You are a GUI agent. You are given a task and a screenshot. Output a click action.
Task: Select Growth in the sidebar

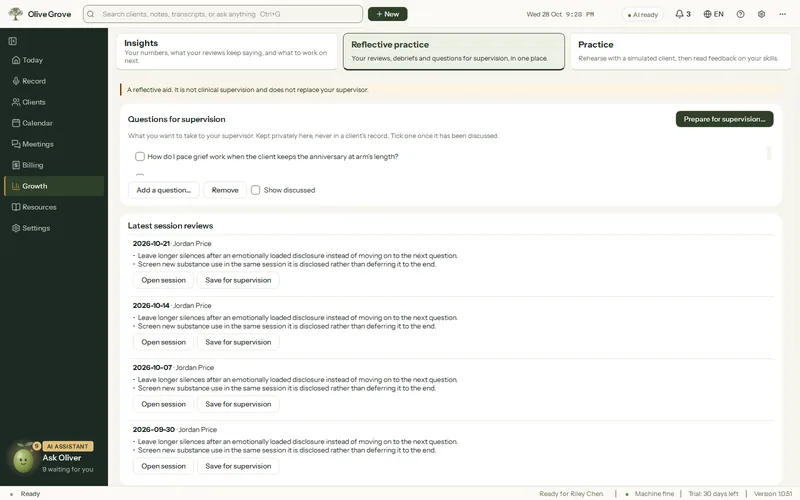point(54,186)
